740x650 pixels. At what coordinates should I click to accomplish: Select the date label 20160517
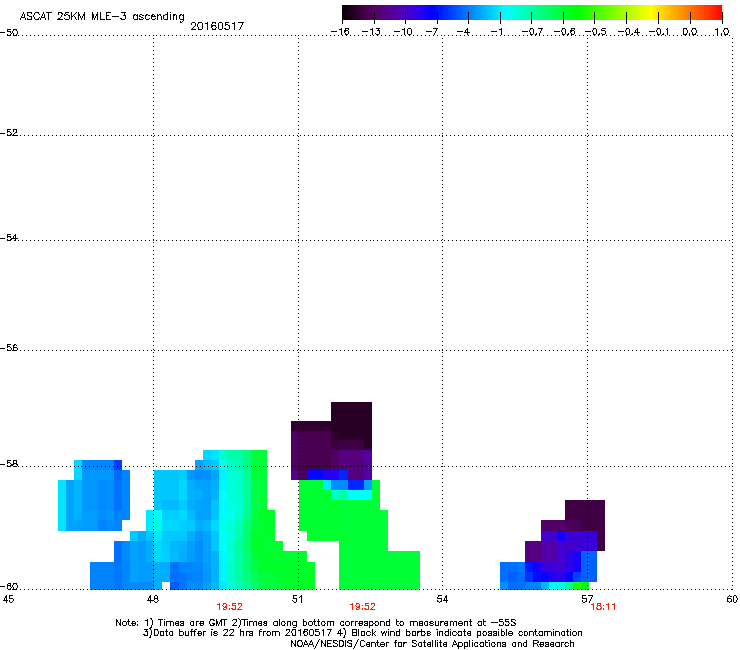217,26
